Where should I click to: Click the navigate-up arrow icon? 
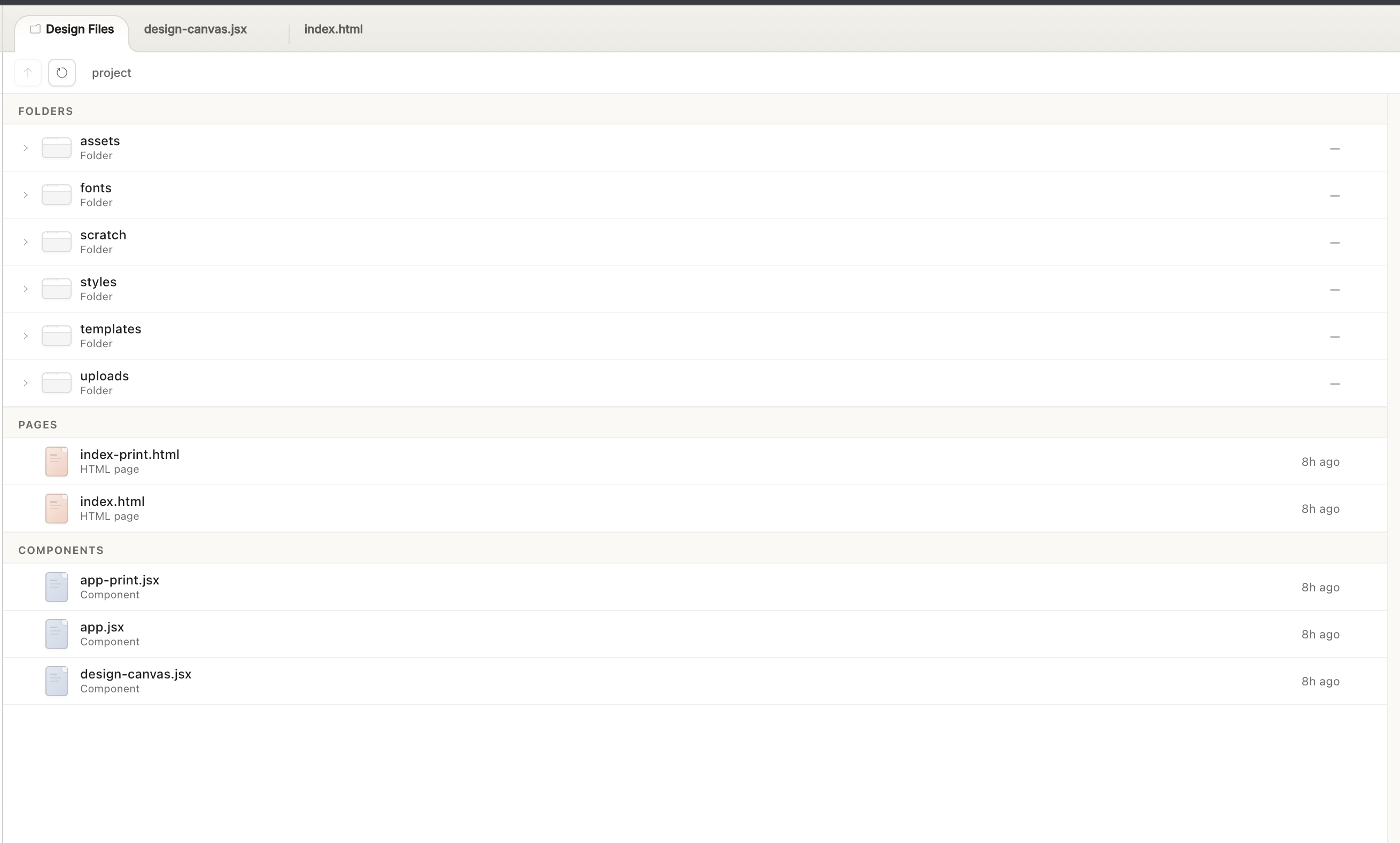tap(27, 72)
